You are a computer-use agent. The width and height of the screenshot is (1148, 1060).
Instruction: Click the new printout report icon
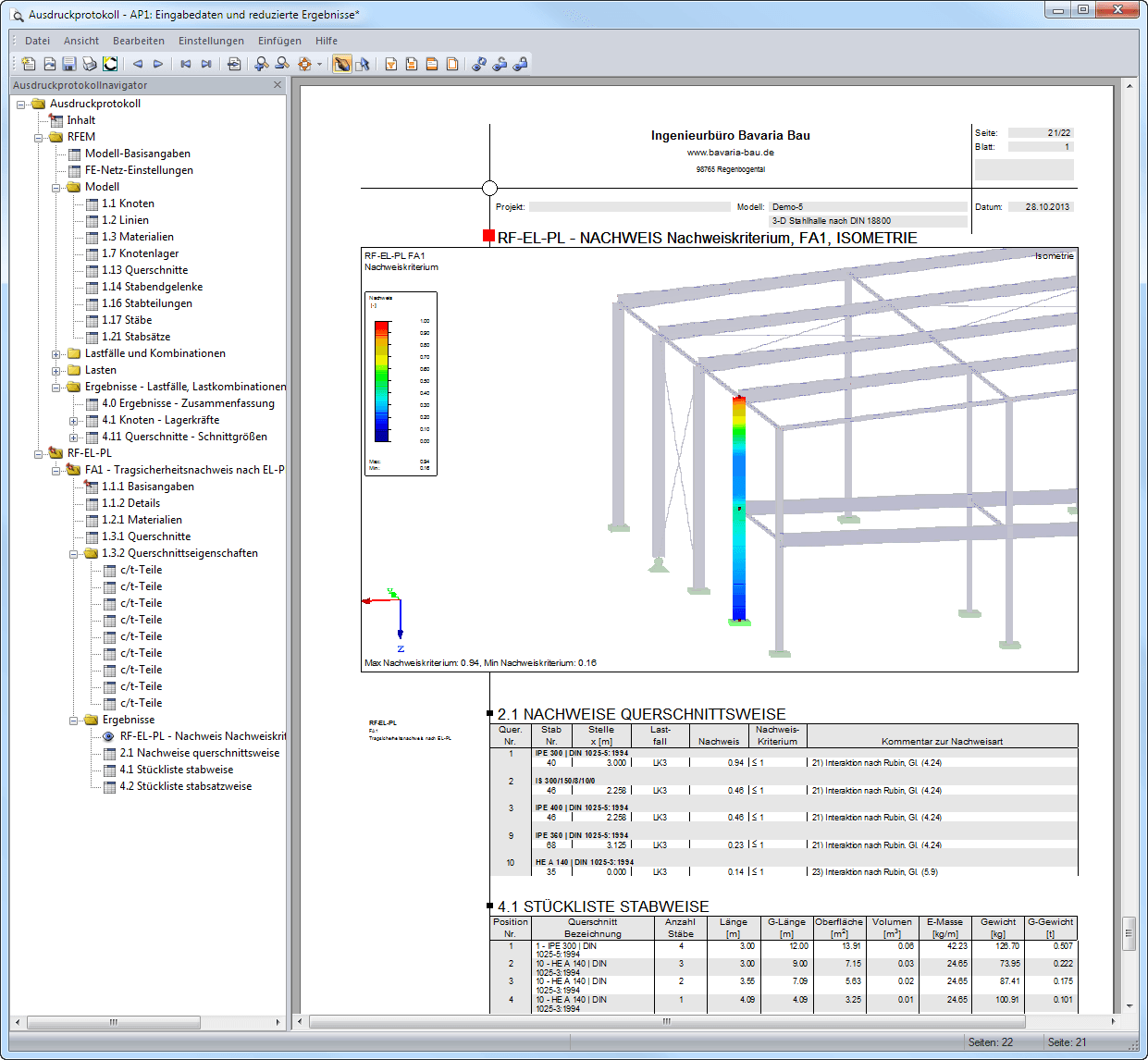[29, 64]
